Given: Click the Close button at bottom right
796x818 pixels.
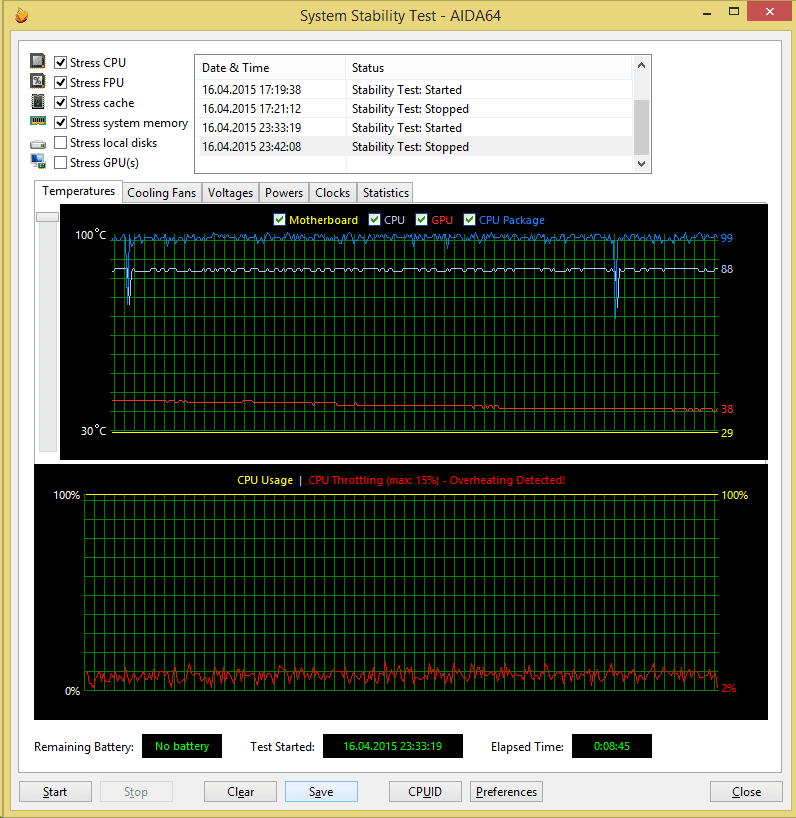Looking at the screenshot, I should coord(746,791).
